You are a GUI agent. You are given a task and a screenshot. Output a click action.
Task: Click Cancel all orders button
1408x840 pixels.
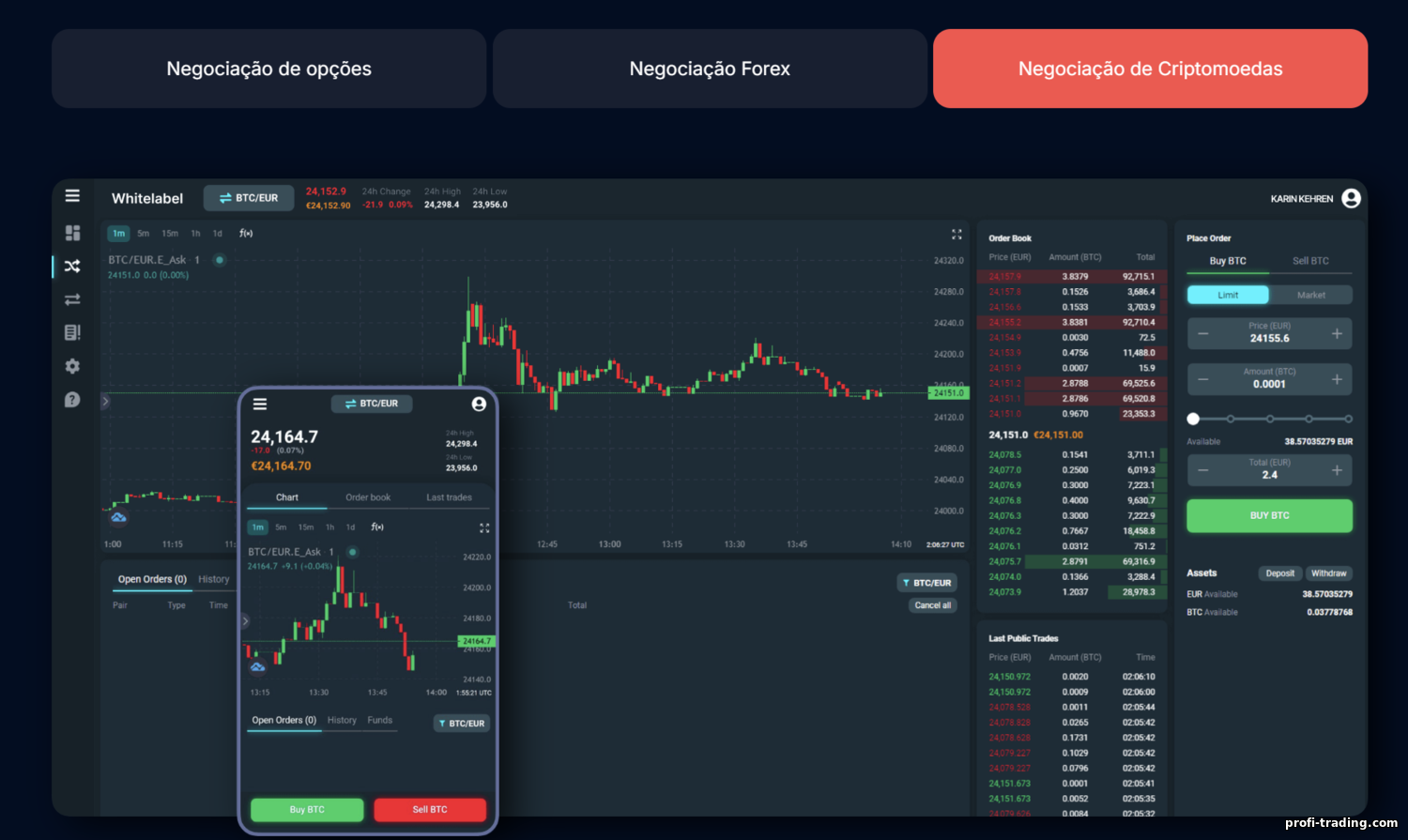[933, 605]
